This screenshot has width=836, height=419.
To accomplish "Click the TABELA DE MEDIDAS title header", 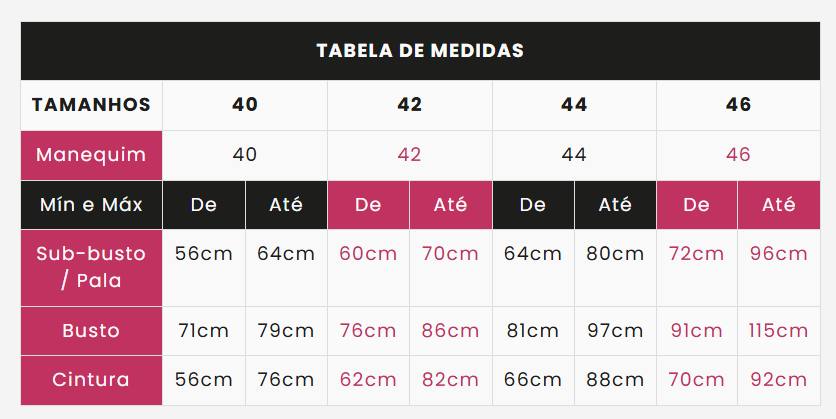I will [x=420, y=51].
